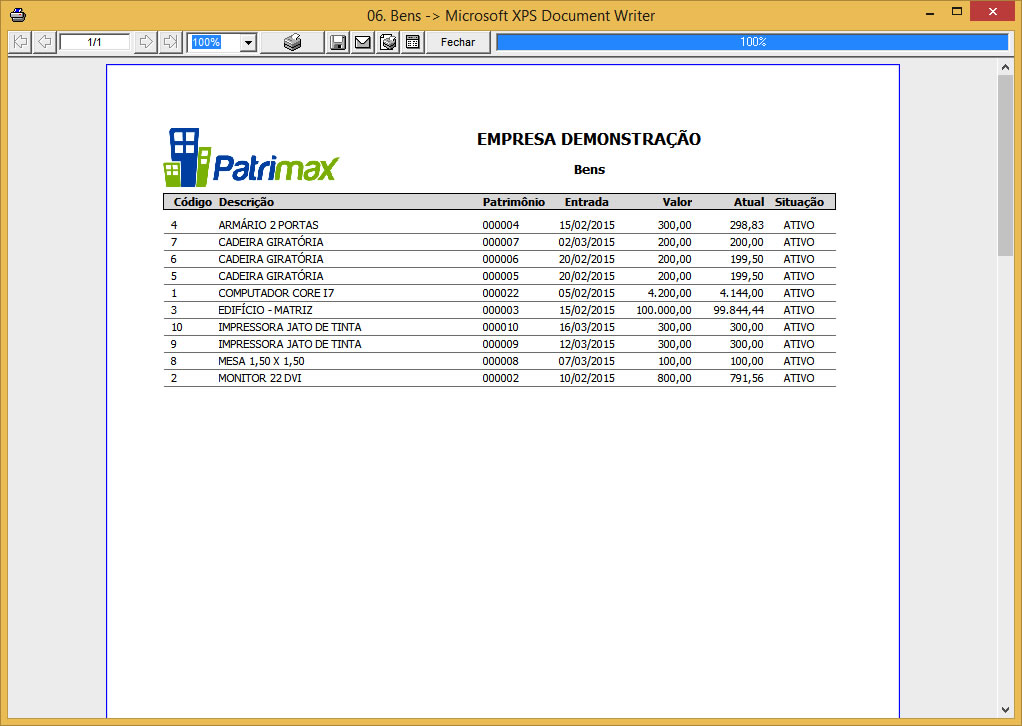Screen dimensions: 1022x726
Task: Click code 5 in CADEIRA row
Action: [x=173, y=276]
